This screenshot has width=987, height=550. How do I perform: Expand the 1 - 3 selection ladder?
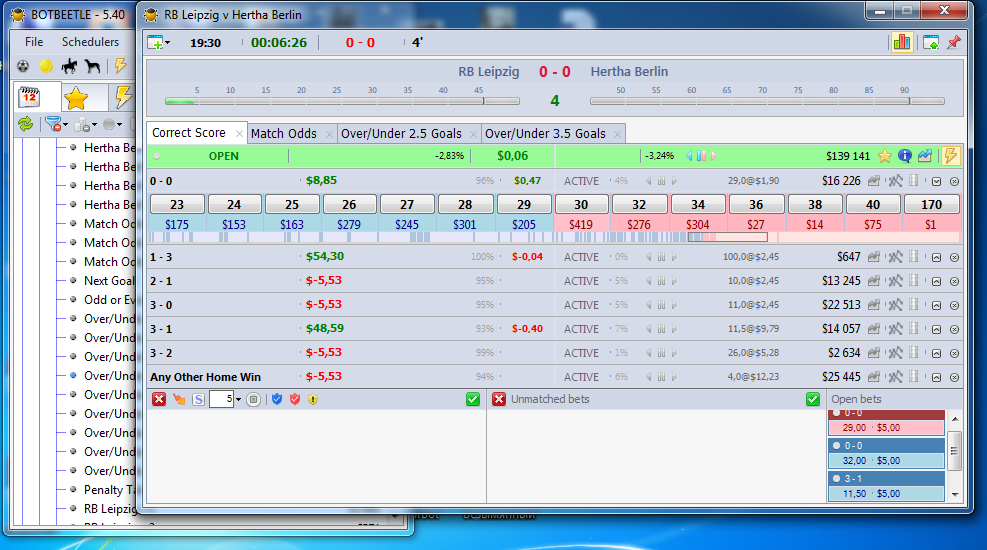937,257
